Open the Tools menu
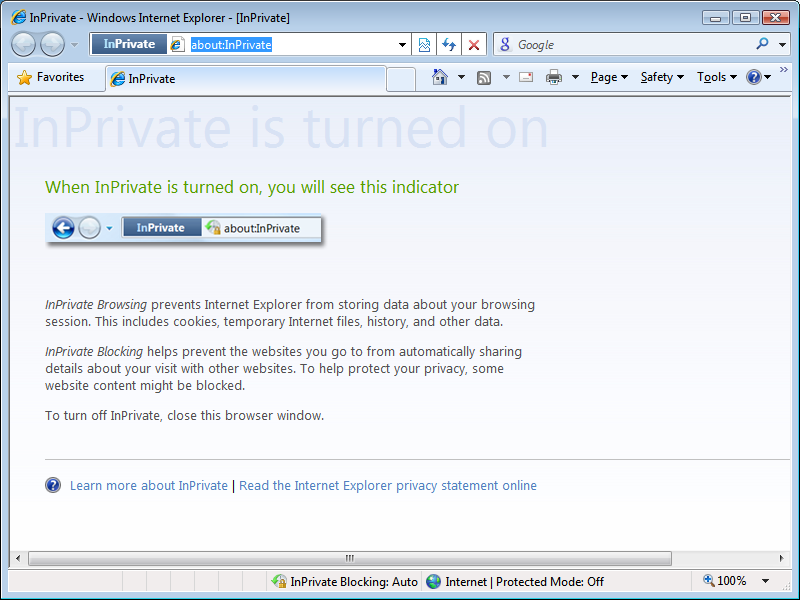800x600 pixels. 717,77
